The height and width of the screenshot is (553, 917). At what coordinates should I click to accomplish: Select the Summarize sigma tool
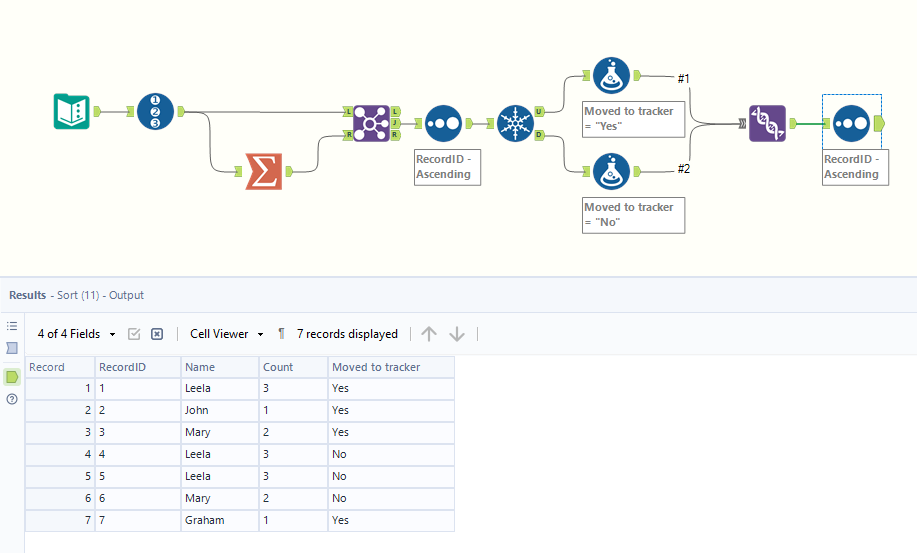coord(263,171)
